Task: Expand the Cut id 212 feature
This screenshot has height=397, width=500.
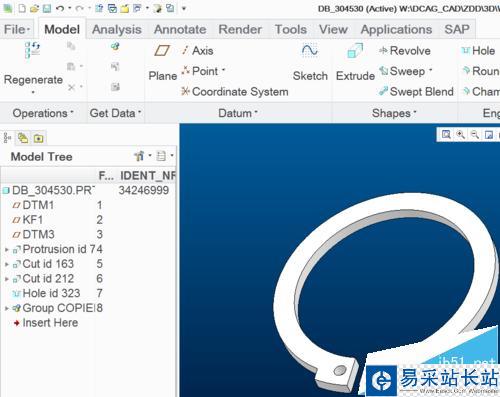Action: pyautogui.click(x=7, y=279)
